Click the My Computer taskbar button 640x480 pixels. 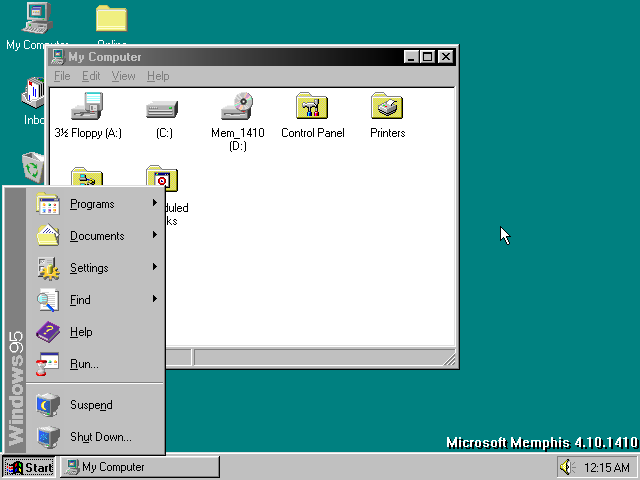click(x=140, y=467)
